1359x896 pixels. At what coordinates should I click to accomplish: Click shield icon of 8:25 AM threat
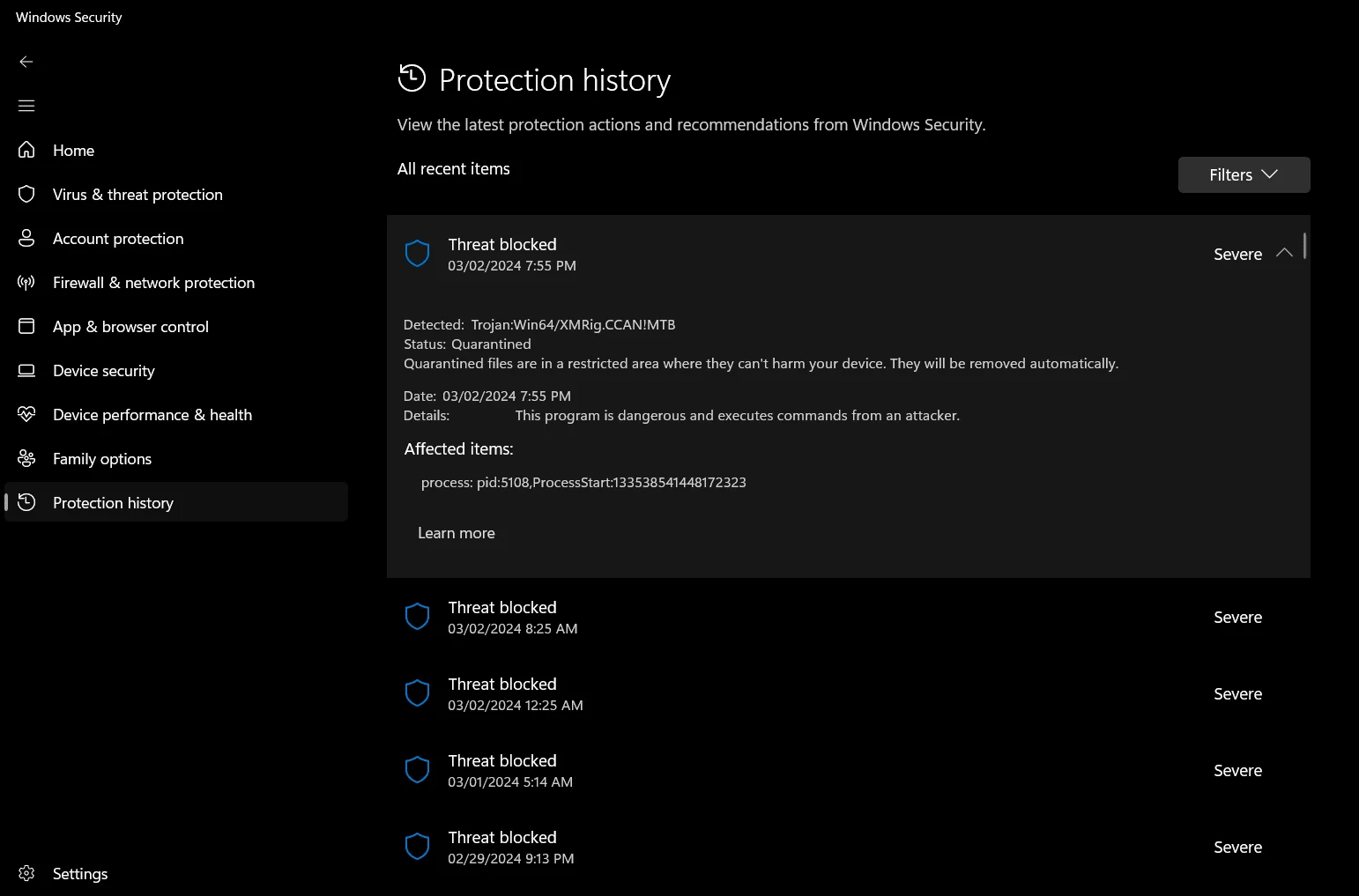(417, 617)
